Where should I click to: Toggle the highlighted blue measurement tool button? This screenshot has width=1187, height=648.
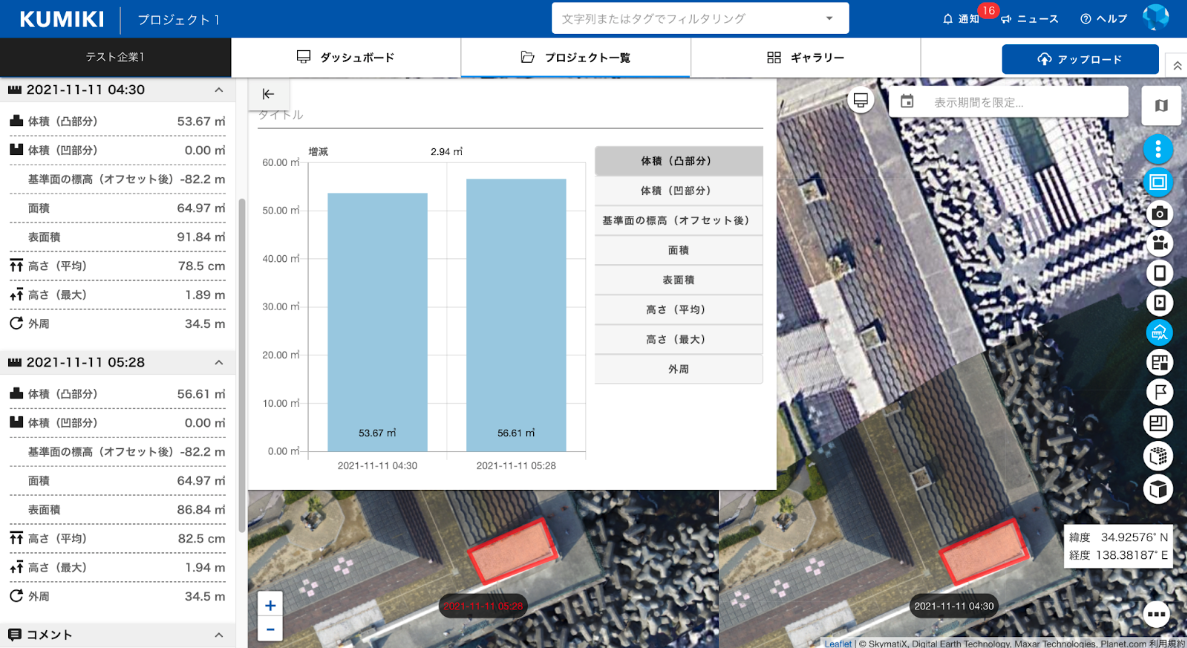[x=1158, y=332]
